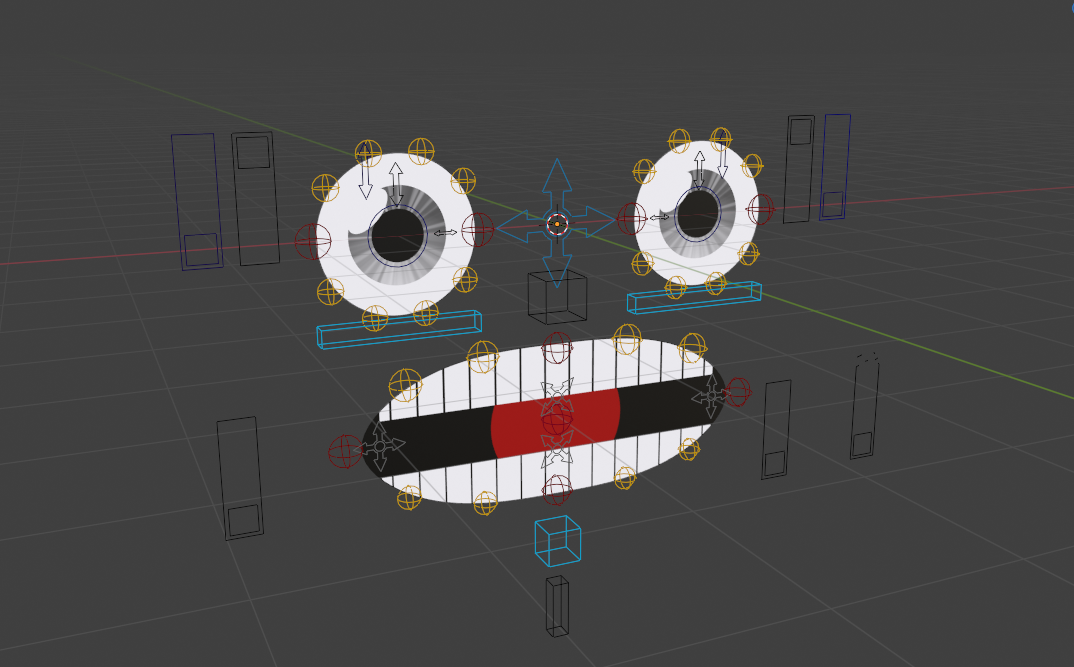Select the left eye's black pupil
Viewport: 1074px width, 667px height.
click(x=398, y=235)
